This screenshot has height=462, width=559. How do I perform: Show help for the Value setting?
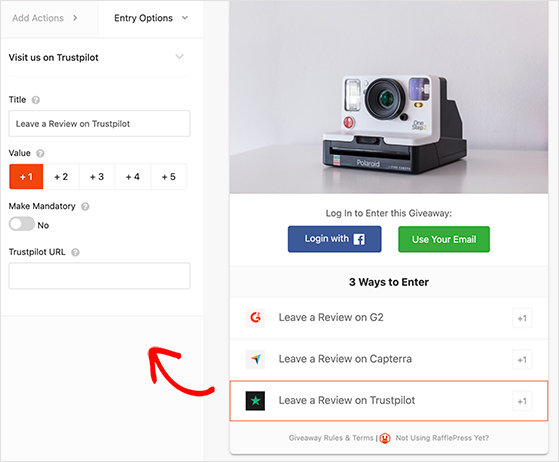(40, 154)
